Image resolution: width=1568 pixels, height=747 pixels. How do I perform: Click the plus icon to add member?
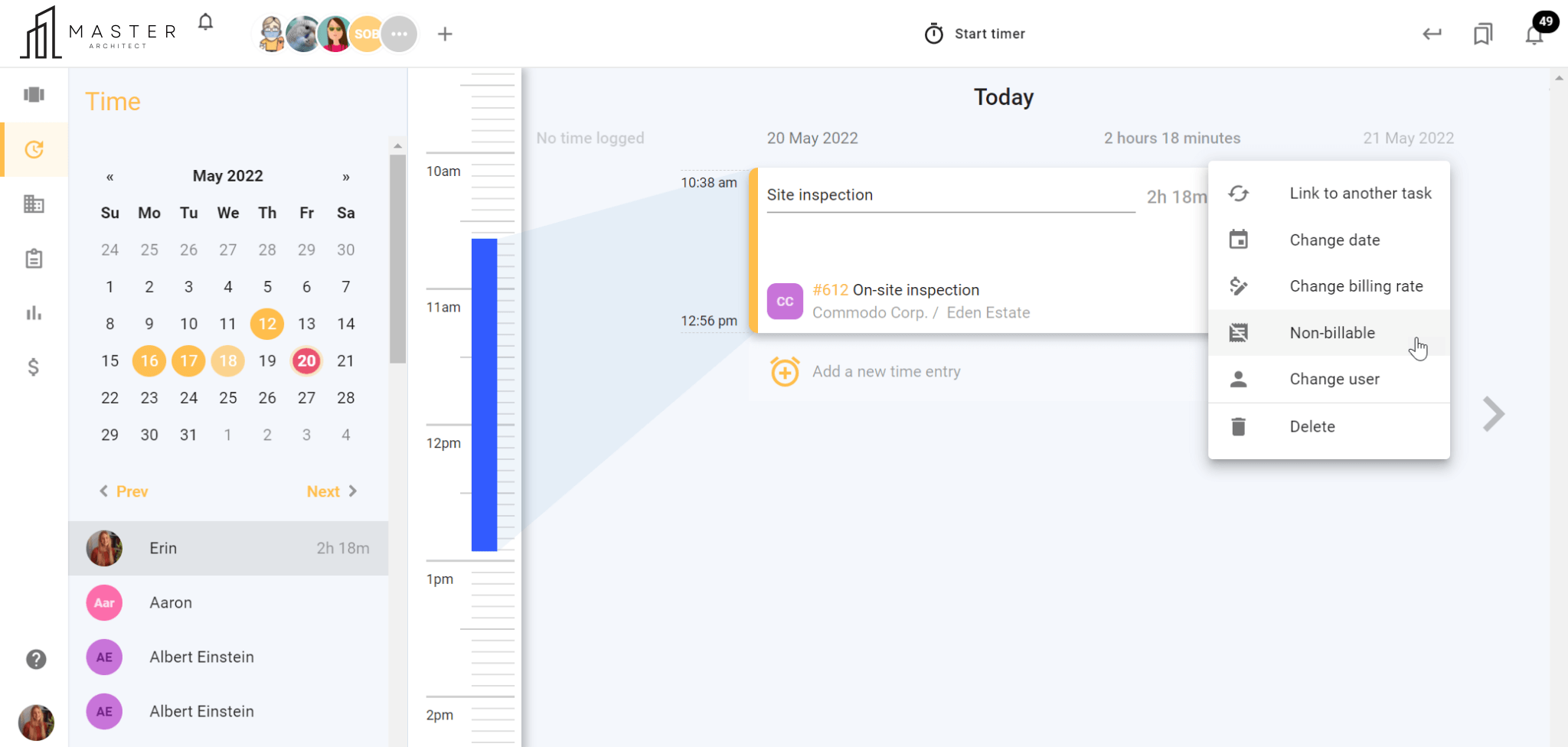(x=445, y=34)
